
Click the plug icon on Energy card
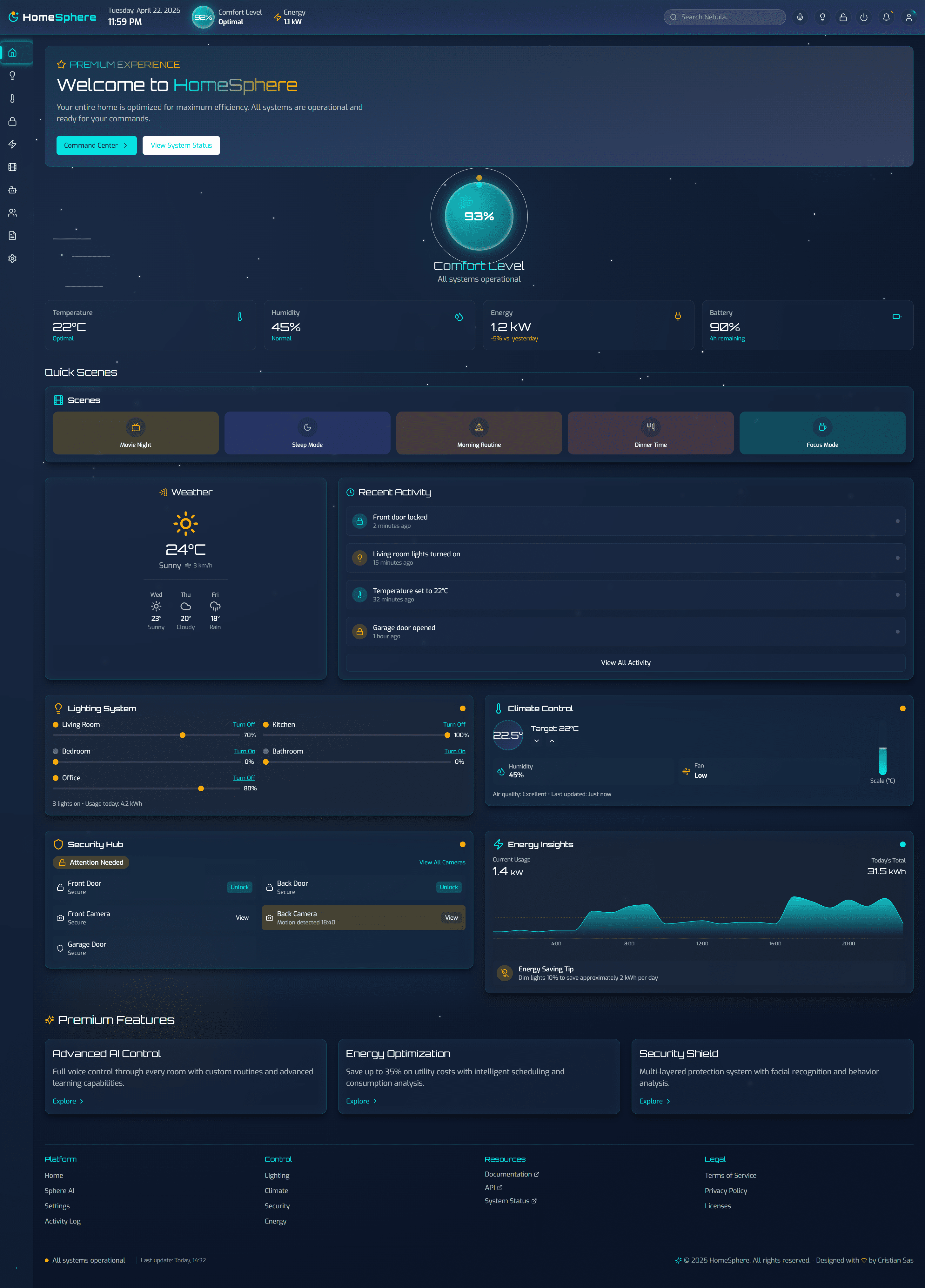678,317
